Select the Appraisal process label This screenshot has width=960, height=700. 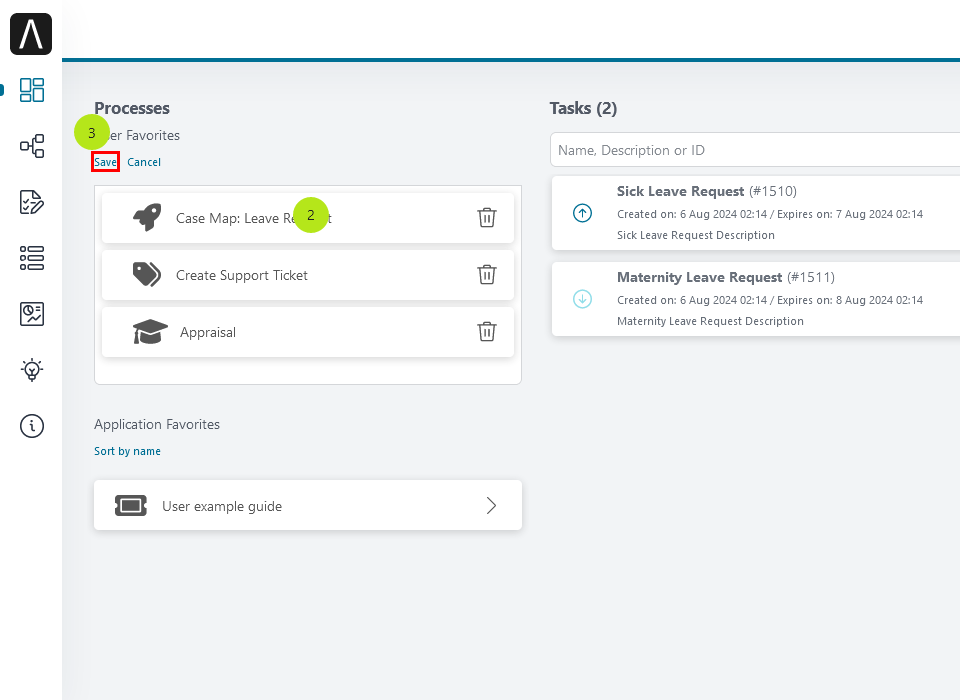tap(208, 332)
